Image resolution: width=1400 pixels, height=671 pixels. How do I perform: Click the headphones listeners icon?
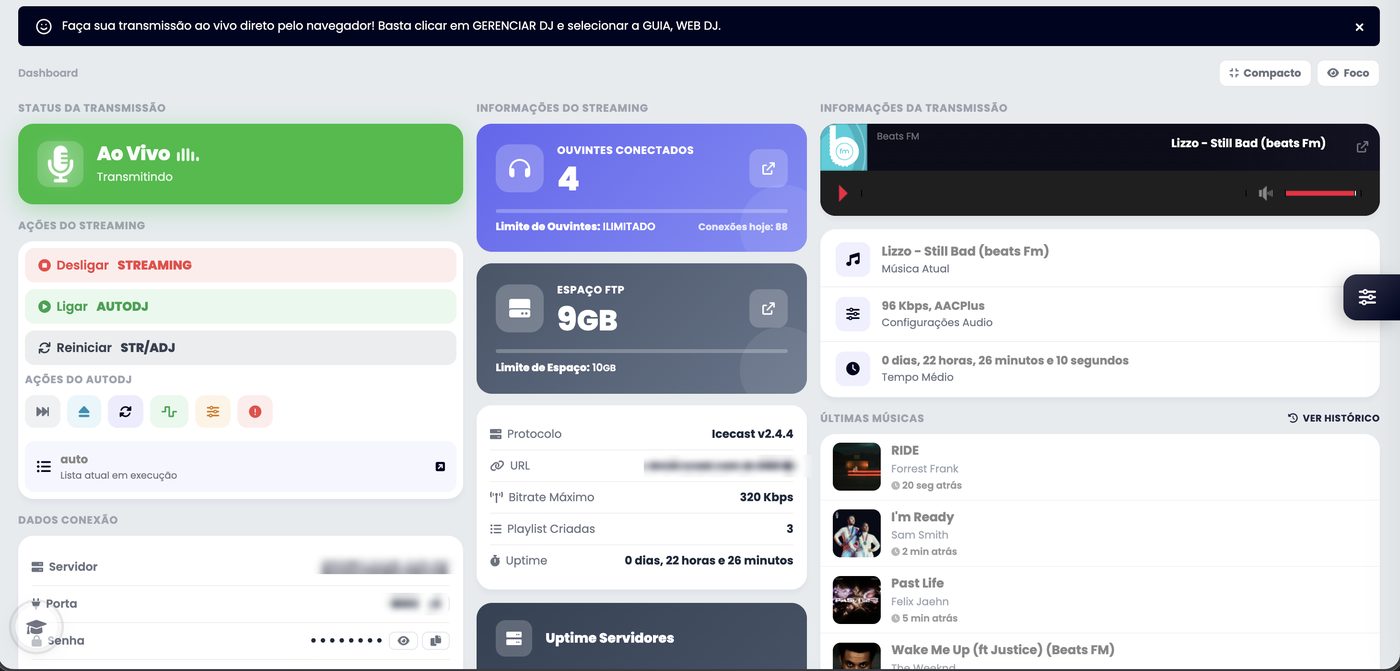pyautogui.click(x=520, y=169)
